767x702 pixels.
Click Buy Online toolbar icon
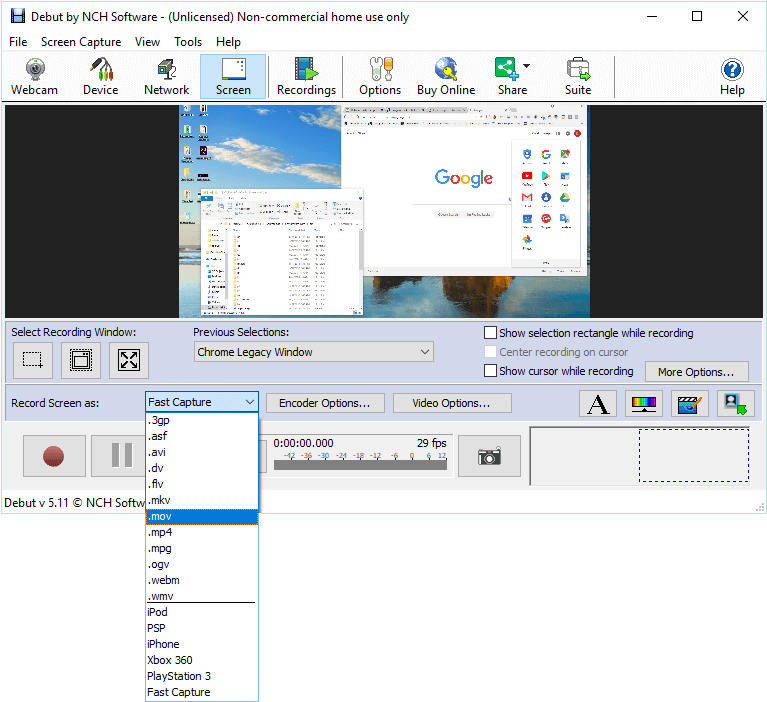[446, 77]
